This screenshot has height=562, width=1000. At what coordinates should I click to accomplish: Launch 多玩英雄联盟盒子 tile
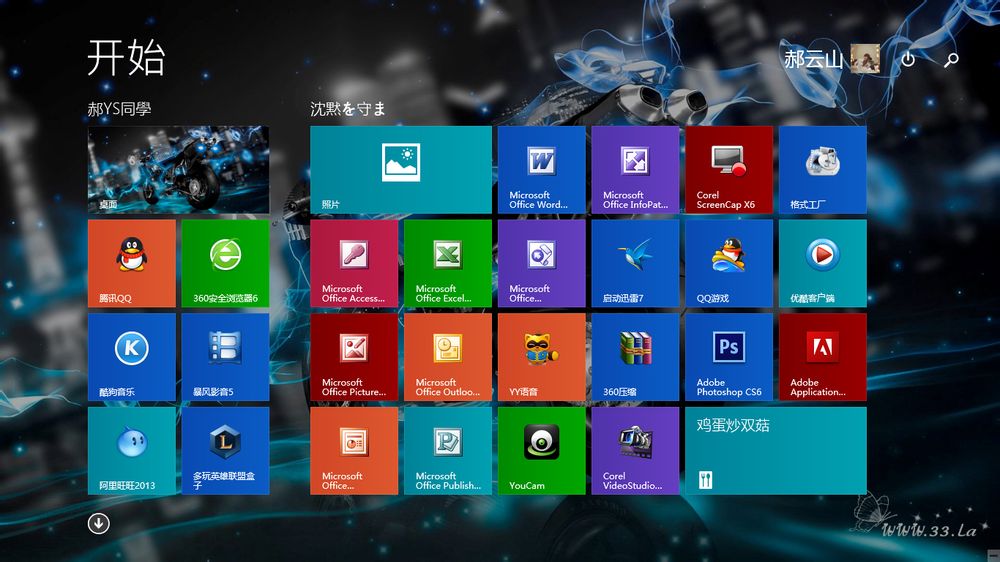(x=225, y=451)
